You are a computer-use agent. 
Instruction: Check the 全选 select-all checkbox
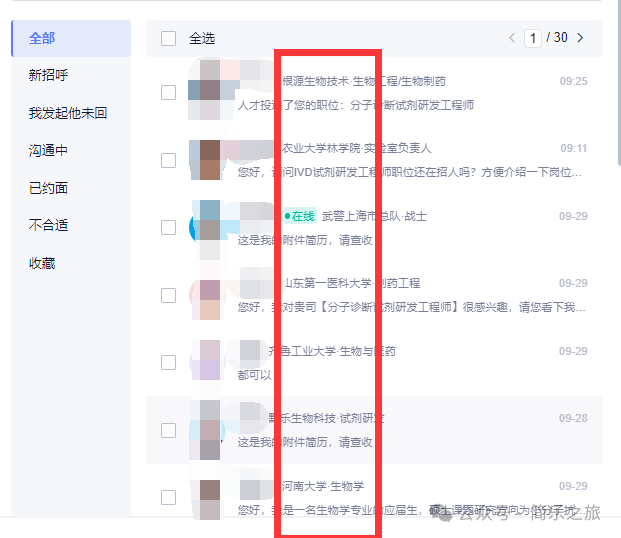[x=168, y=38]
